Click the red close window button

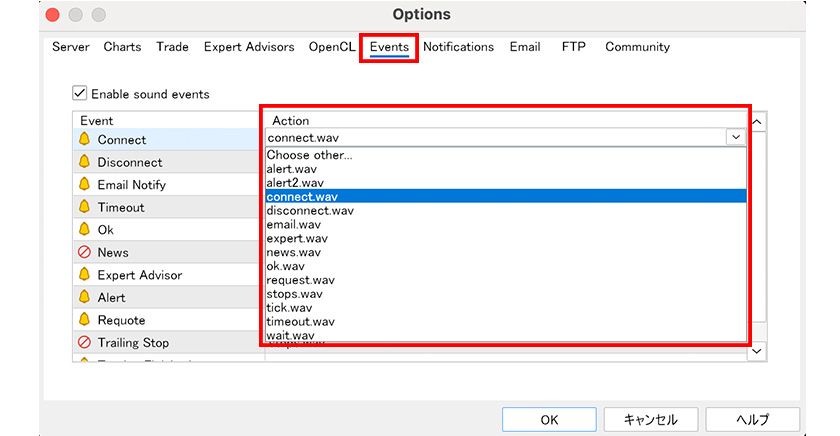(x=52, y=15)
